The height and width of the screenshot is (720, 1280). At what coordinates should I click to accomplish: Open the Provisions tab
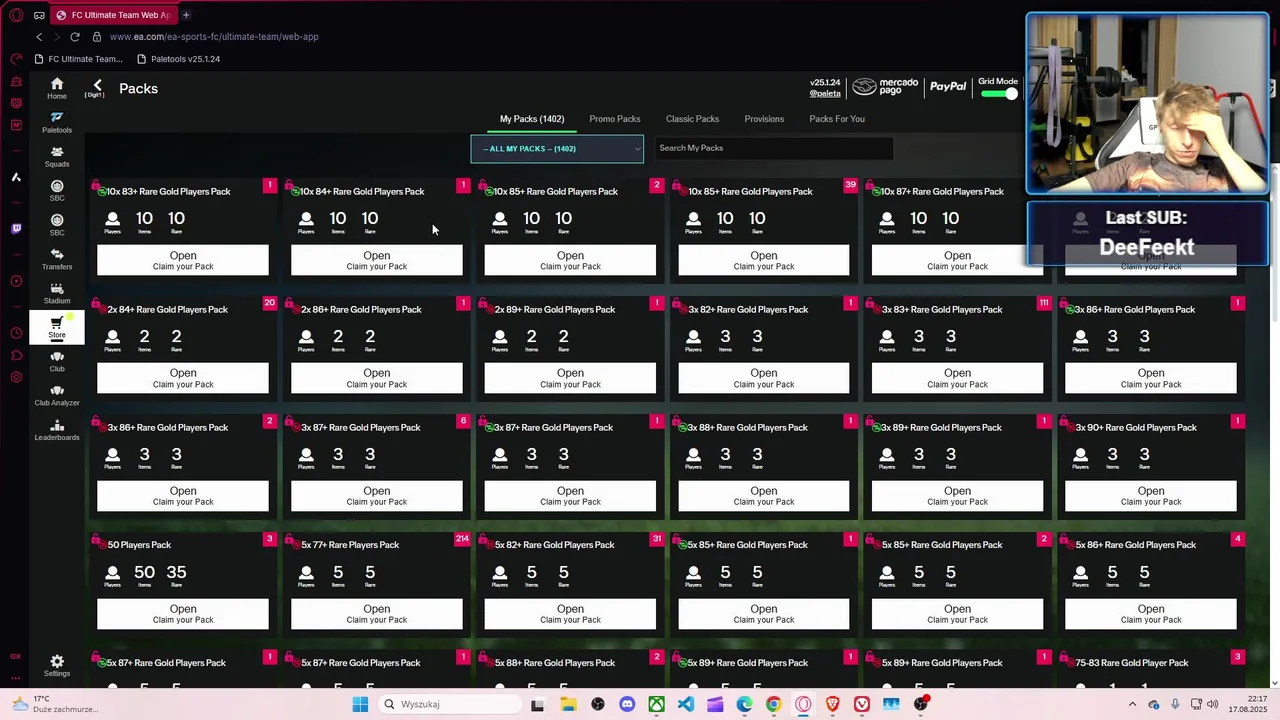[x=764, y=119]
